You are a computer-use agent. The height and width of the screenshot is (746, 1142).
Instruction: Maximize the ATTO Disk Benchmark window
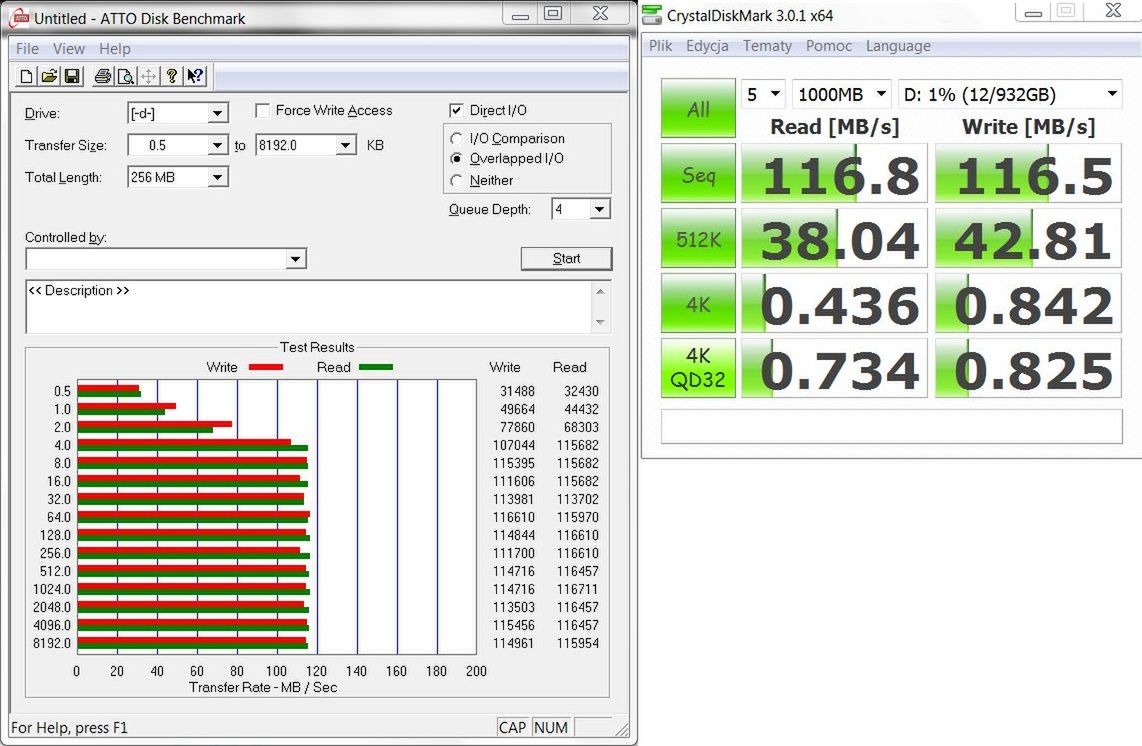click(x=554, y=13)
